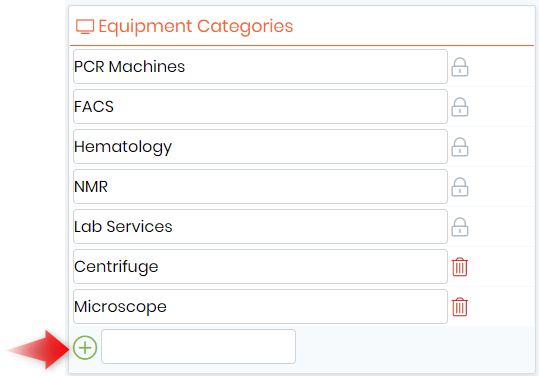Viewport: 539px width, 376px height.
Task: Edit the Centrifuge category name field
Action: (x=260, y=267)
